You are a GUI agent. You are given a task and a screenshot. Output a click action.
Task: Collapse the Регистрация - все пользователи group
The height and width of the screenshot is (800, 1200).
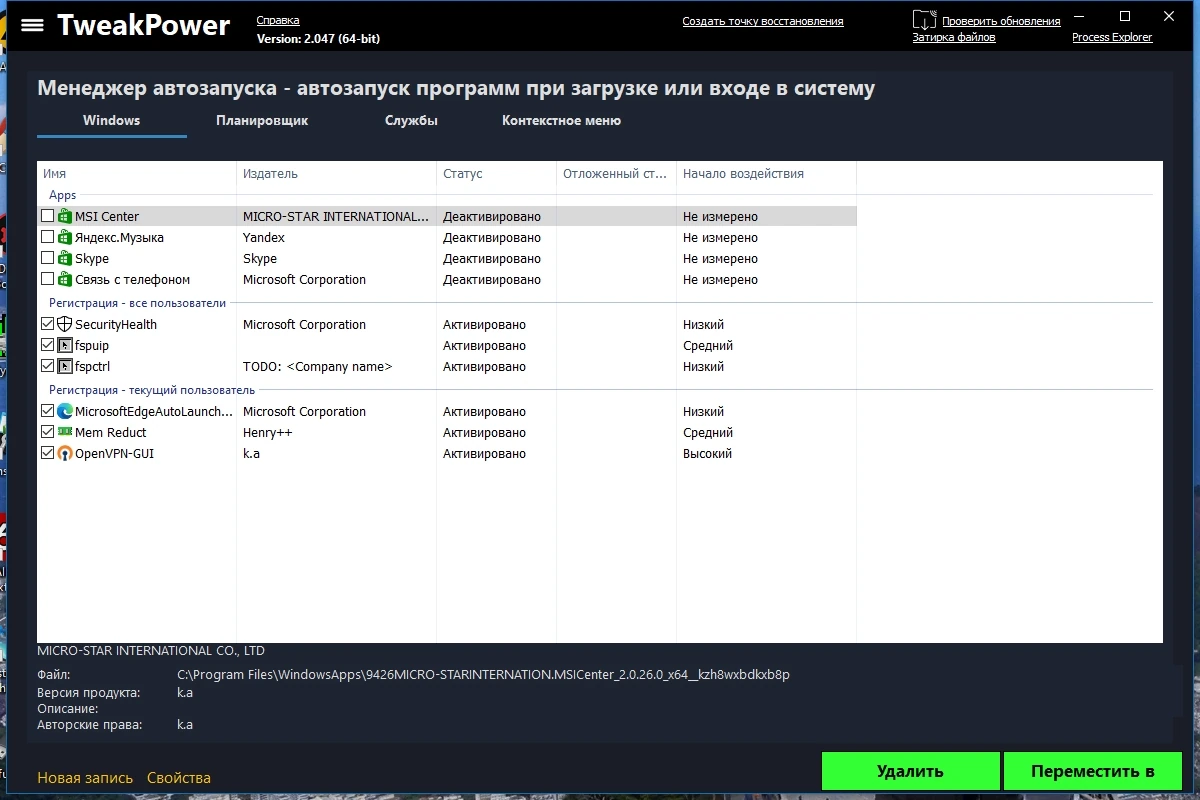[x=138, y=302]
